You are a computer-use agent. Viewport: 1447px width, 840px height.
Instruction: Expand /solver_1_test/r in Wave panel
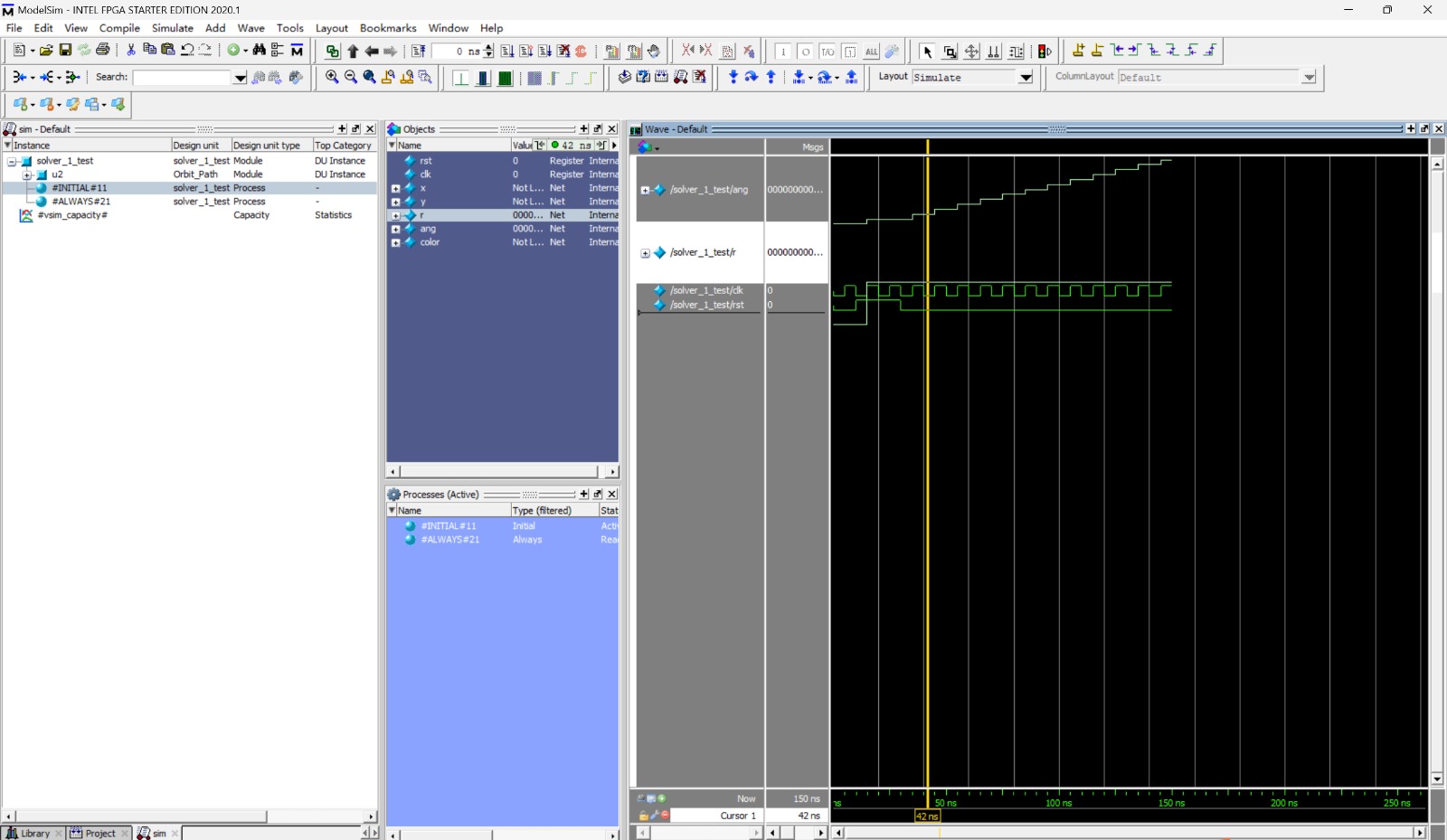(645, 253)
